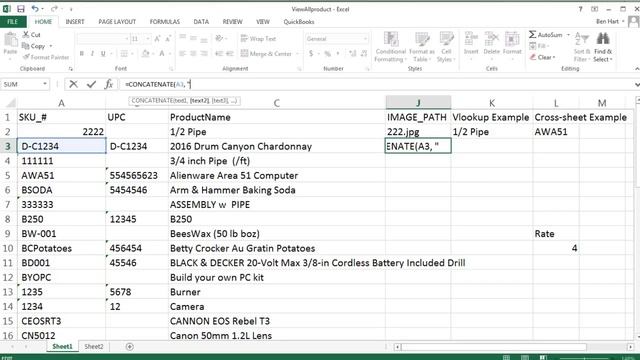The height and width of the screenshot is (360, 640).
Task: Select cell containing 222.jpg
Action: [x=418, y=132]
